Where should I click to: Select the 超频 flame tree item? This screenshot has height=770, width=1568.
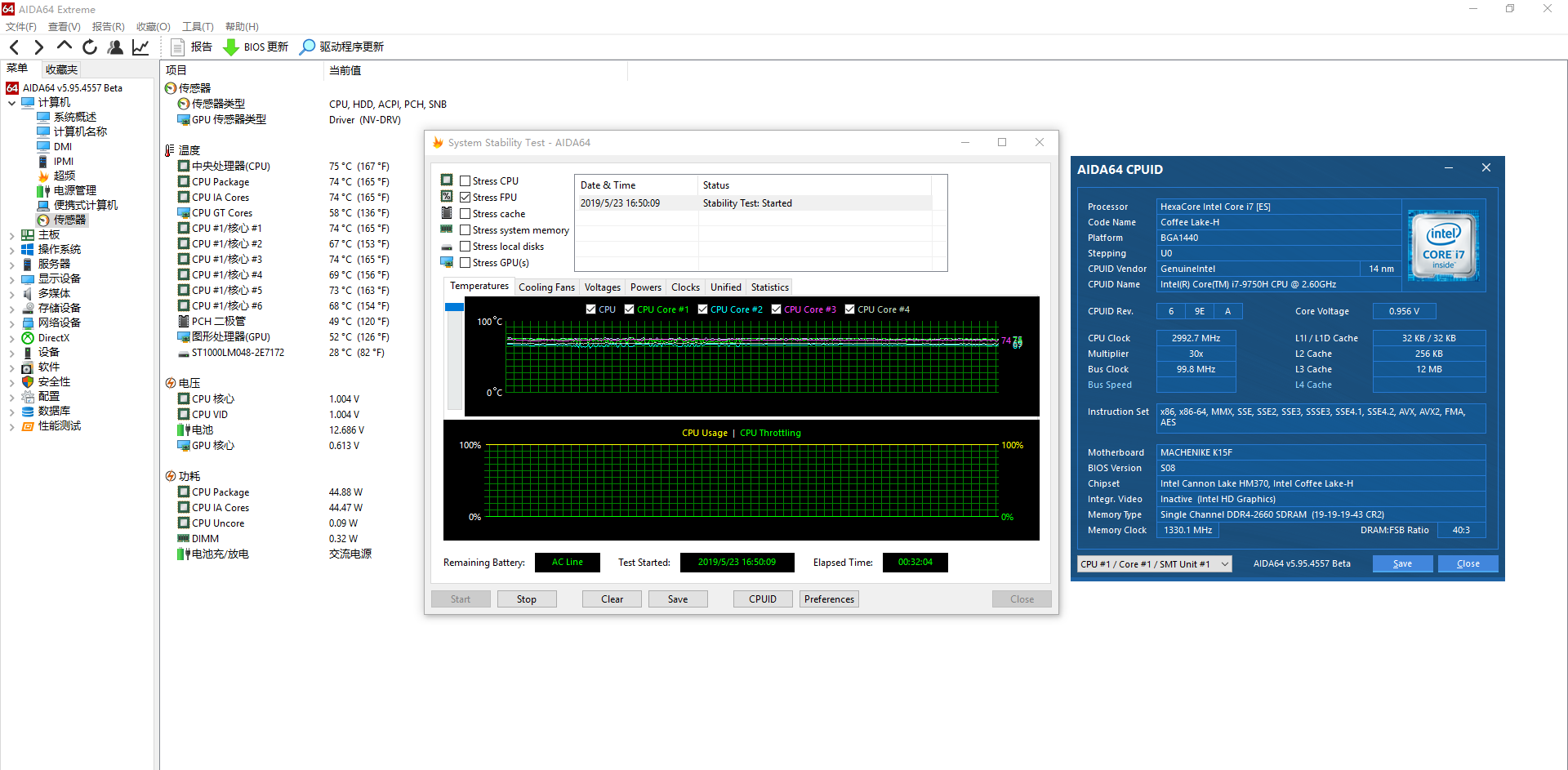click(65, 176)
